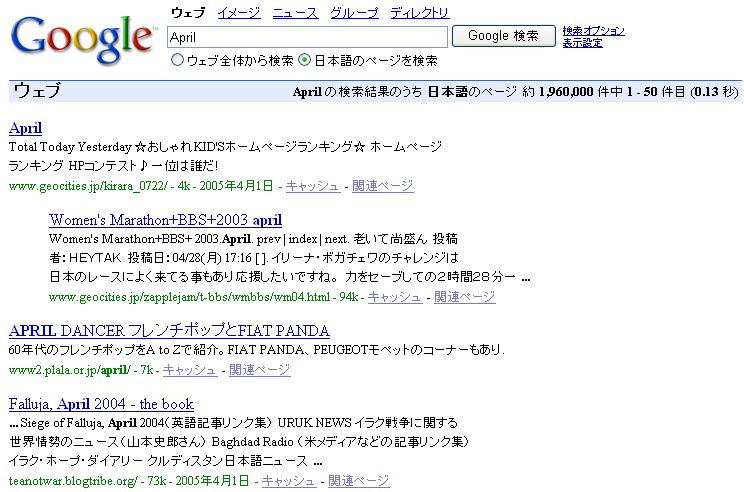Open 検索オプション advanced search link
The width and height of the screenshot is (744, 492).
click(593, 31)
